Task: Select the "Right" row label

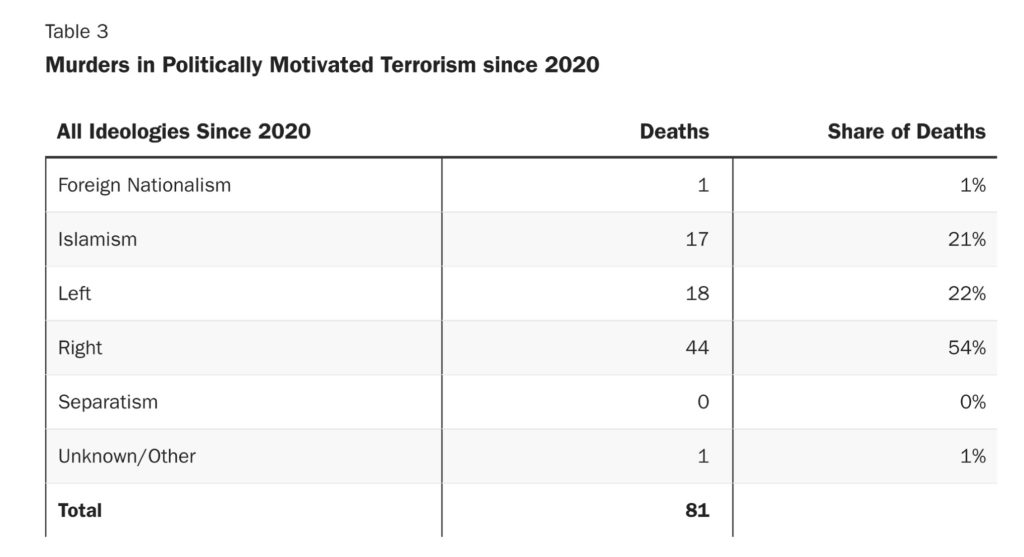Action: coord(80,348)
